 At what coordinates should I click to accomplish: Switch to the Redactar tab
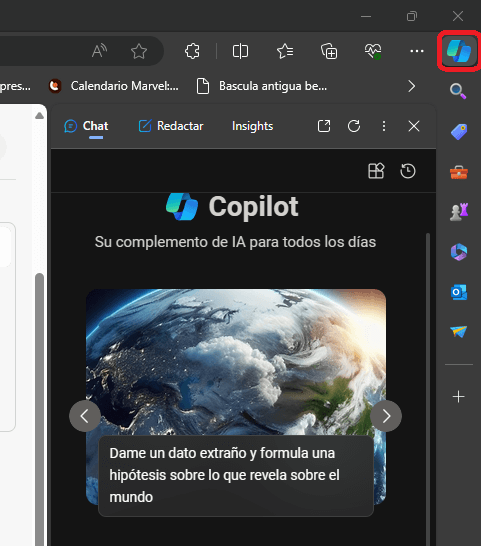[x=171, y=126]
